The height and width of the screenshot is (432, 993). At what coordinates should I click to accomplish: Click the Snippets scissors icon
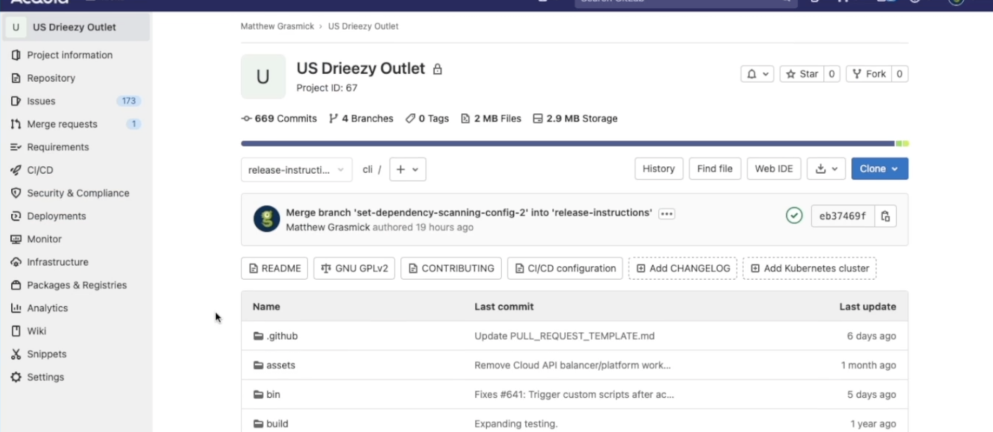16,354
